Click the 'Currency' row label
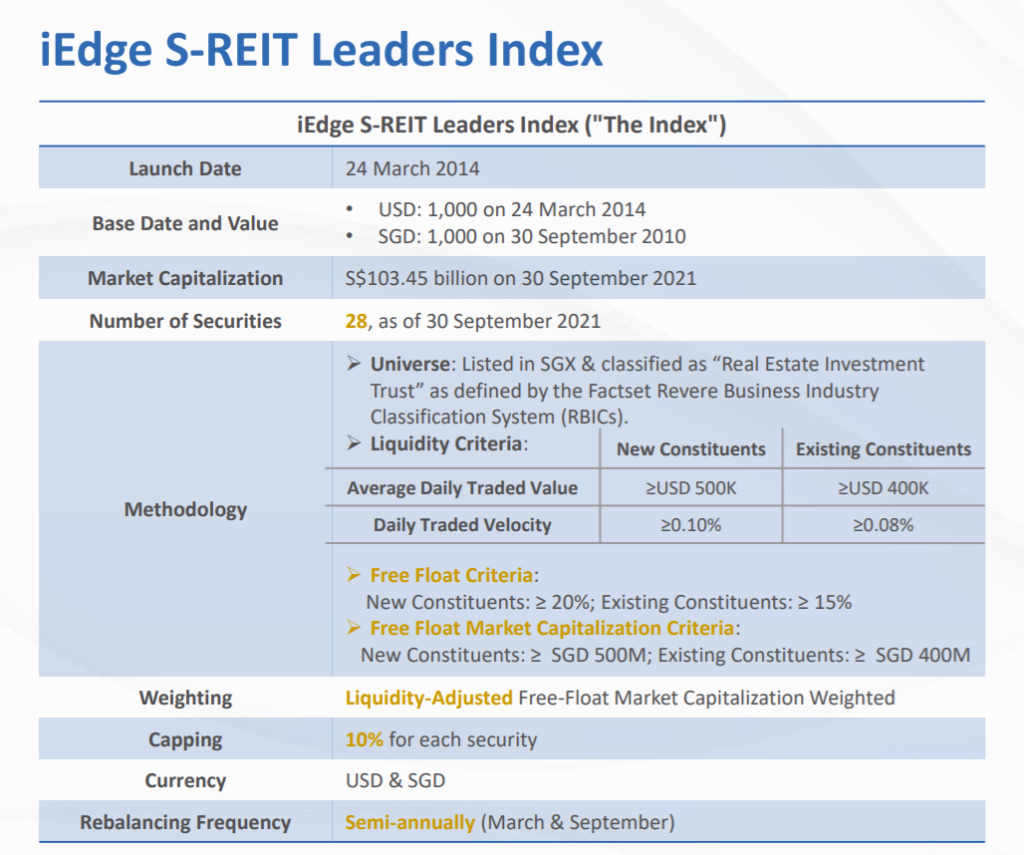1024x855 pixels. click(185, 781)
